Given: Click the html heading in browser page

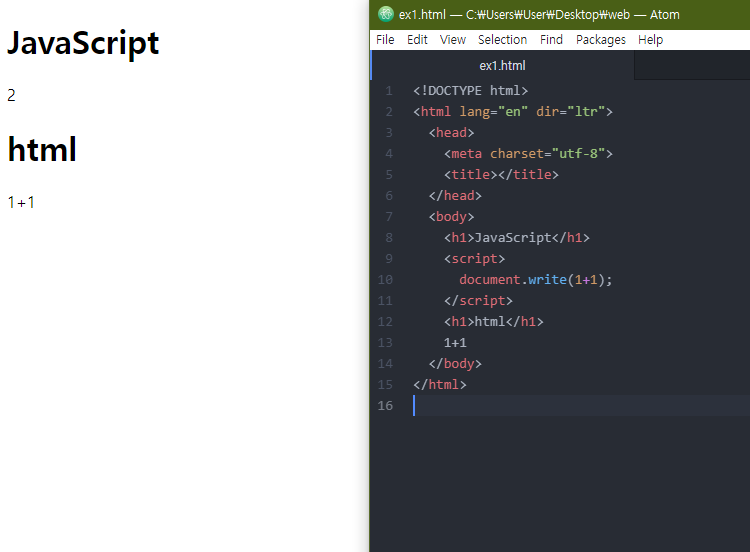Looking at the screenshot, I should tap(42, 149).
